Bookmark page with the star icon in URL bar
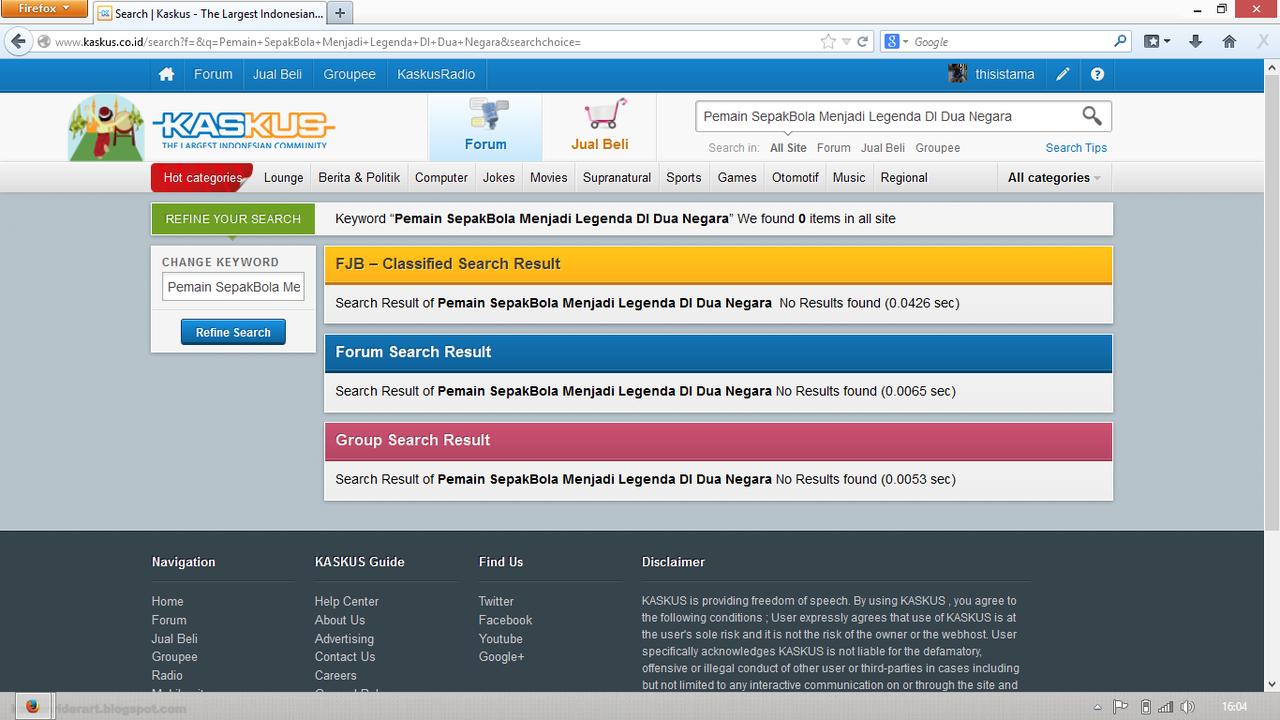Viewport: 1280px width, 720px height. (828, 42)
